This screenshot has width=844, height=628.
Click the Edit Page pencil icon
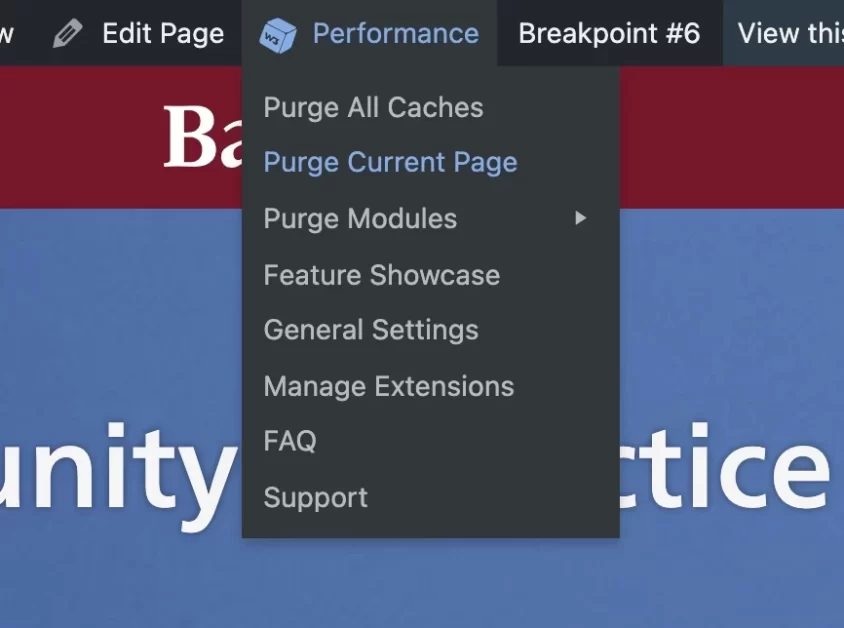[68, 32]
